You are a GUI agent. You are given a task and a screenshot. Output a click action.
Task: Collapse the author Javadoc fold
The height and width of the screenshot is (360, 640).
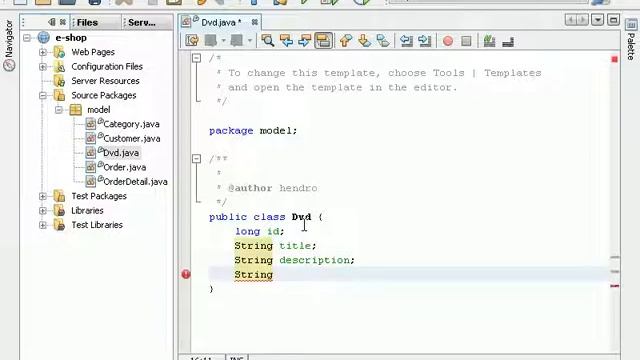[x=196, y=158]
